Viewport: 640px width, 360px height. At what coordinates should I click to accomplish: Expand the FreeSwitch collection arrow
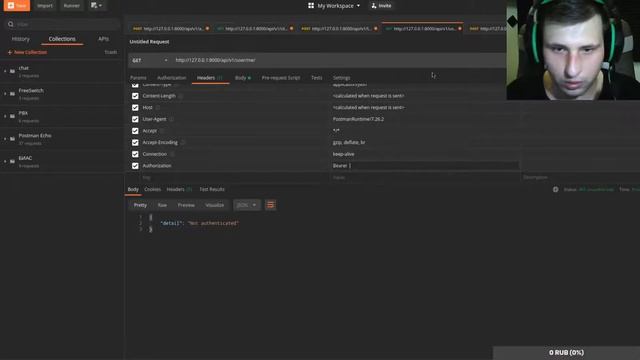coord(5,93)
